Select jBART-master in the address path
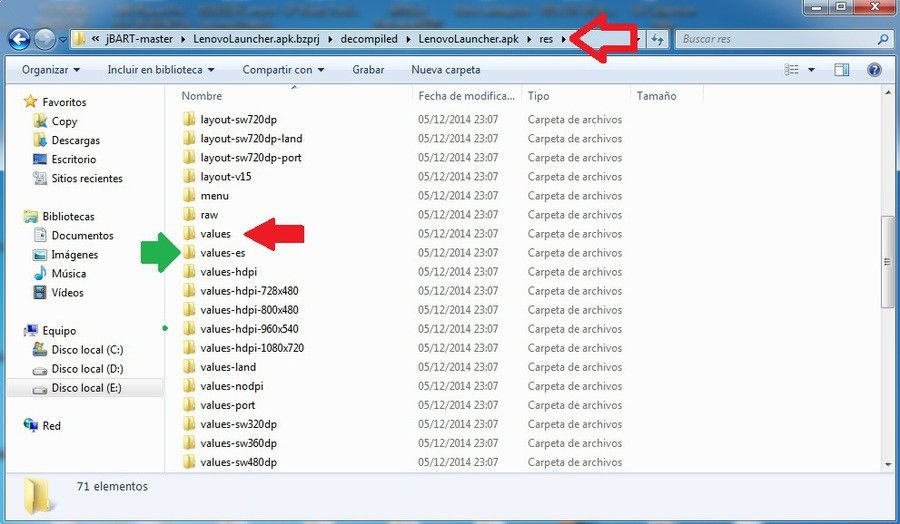Image resolution: width=900 pixels, height=524 pixels. tap(139, 39)
